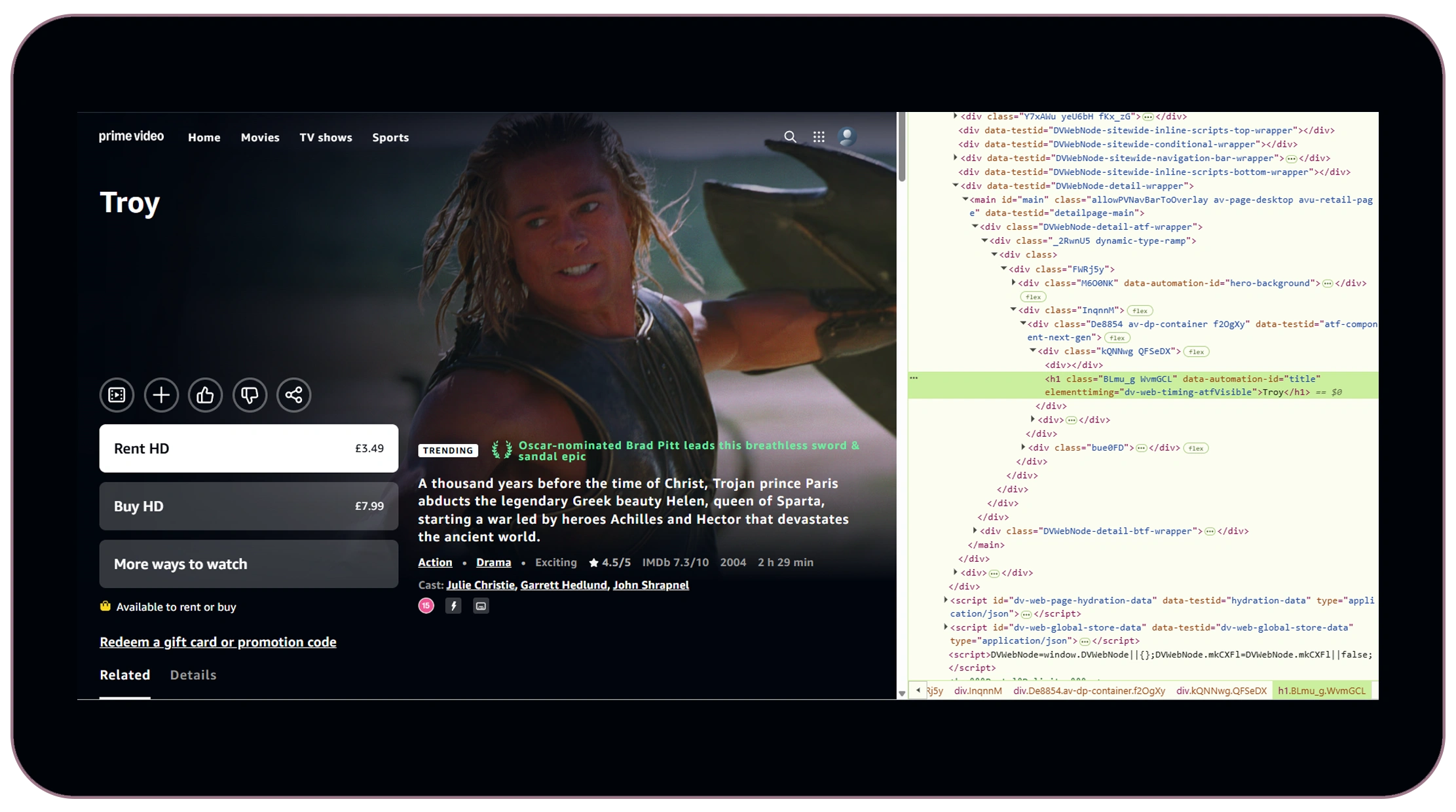Click ellipsis of hero-background div
Screen dimensions: 1456x812
(1328, 284)
